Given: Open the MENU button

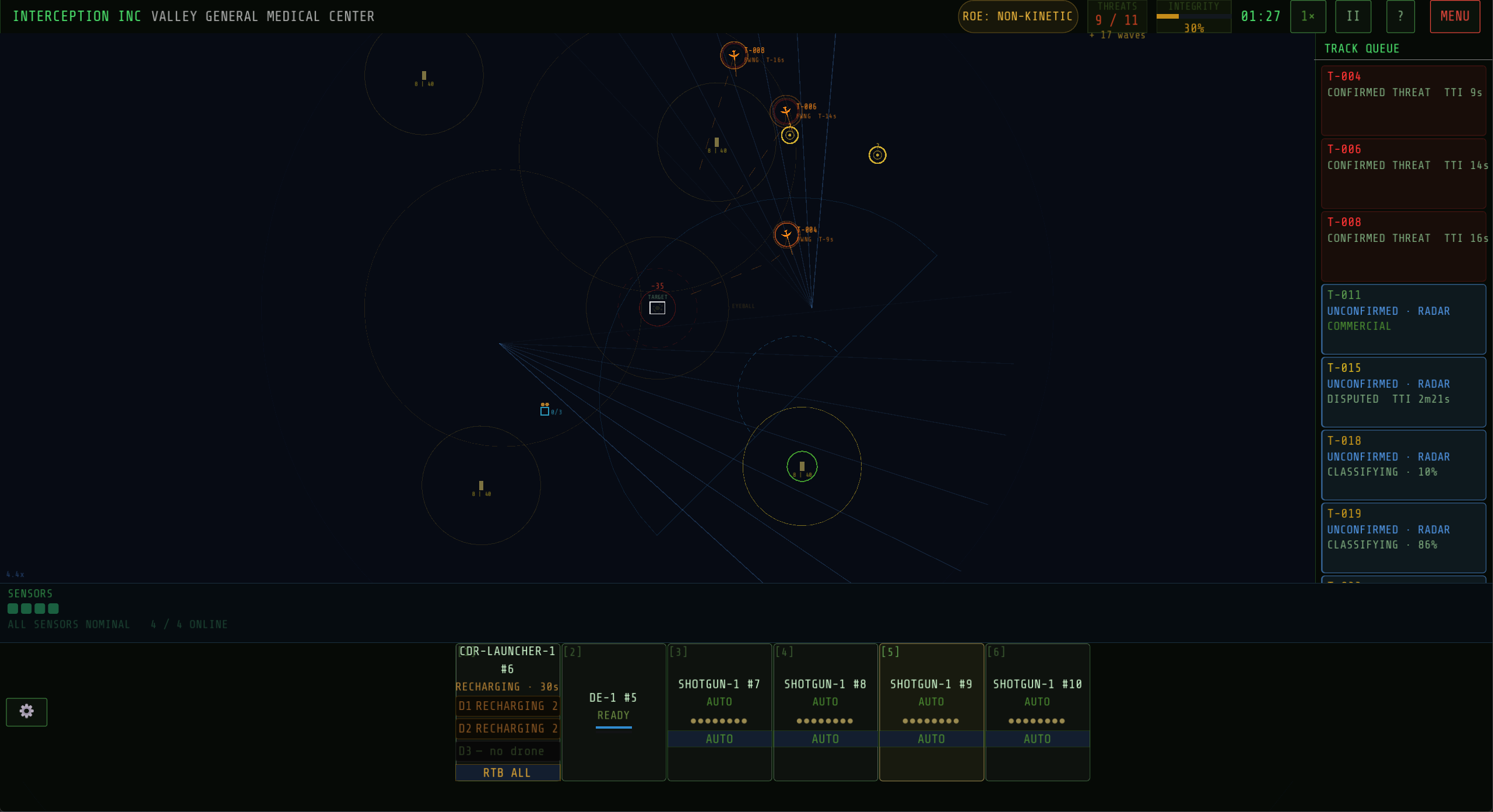Looking at the screenshot, I should coord(1455,16).
